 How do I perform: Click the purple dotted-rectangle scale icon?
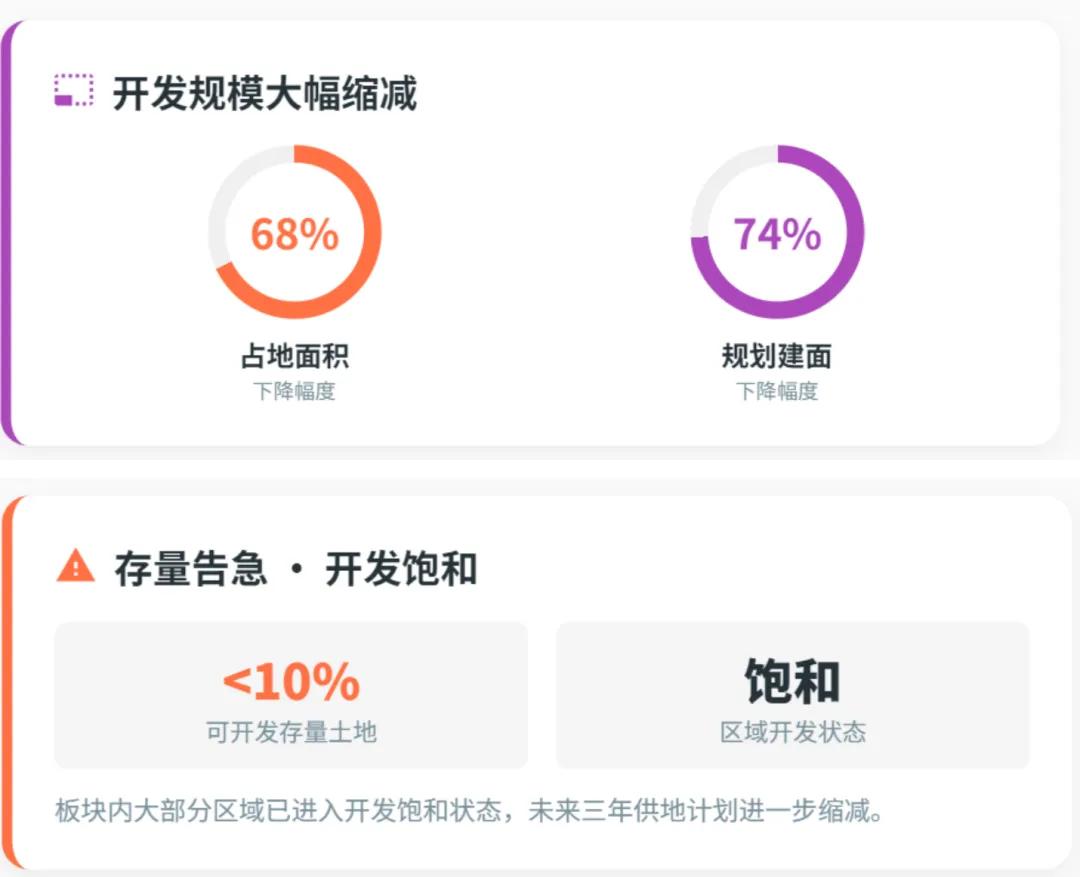tap(74, 90)
